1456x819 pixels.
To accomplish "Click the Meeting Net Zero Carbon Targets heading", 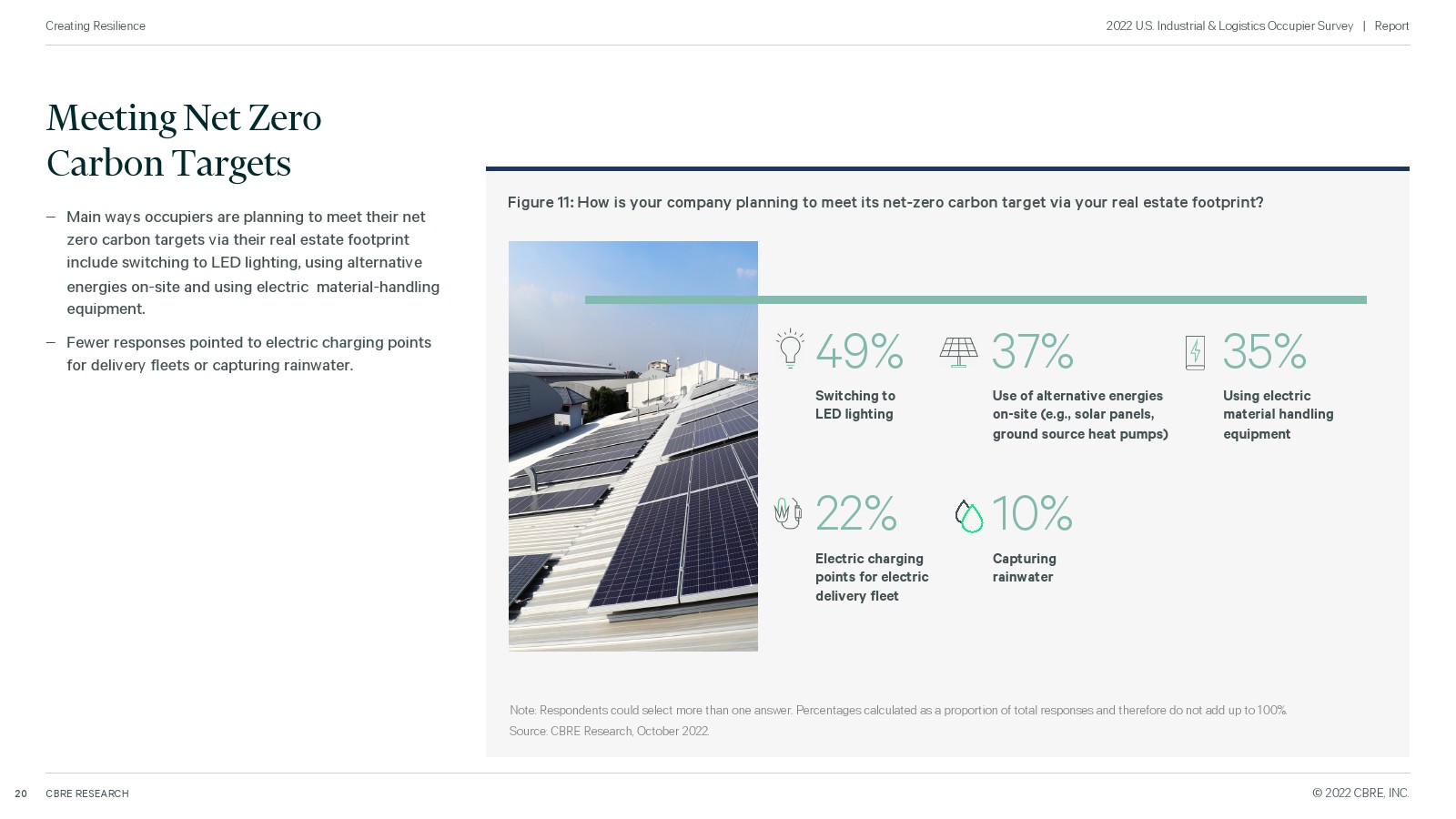I will coord(184,141).
